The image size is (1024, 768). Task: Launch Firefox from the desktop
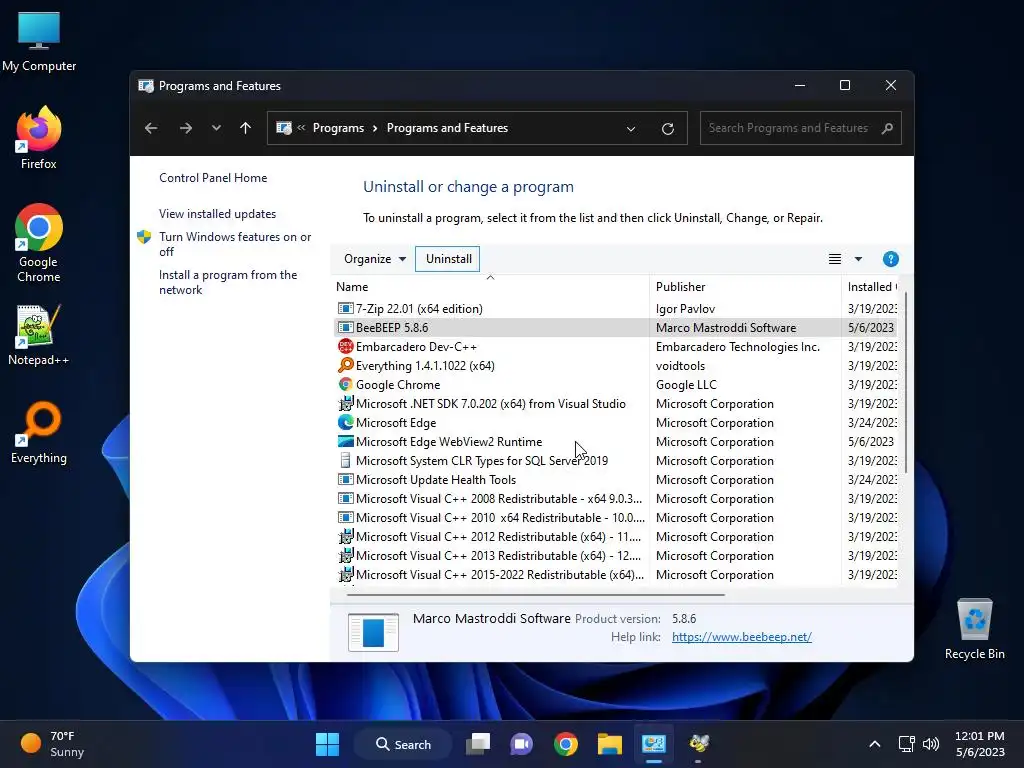[39, 138]
